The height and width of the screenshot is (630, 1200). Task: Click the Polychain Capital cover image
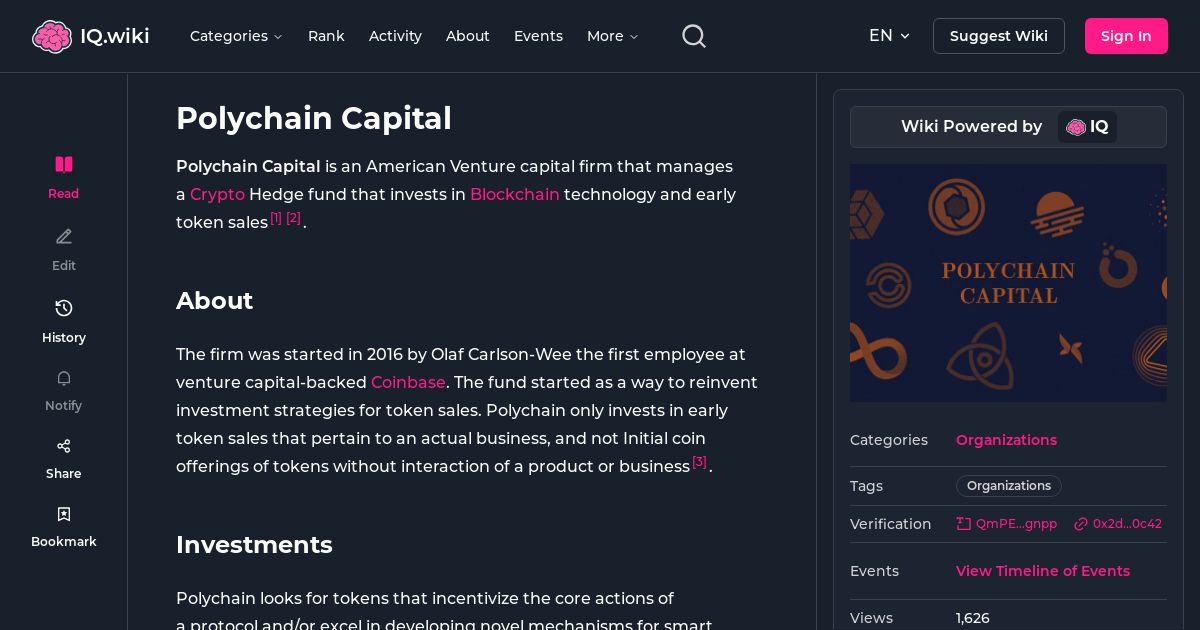1008,283
